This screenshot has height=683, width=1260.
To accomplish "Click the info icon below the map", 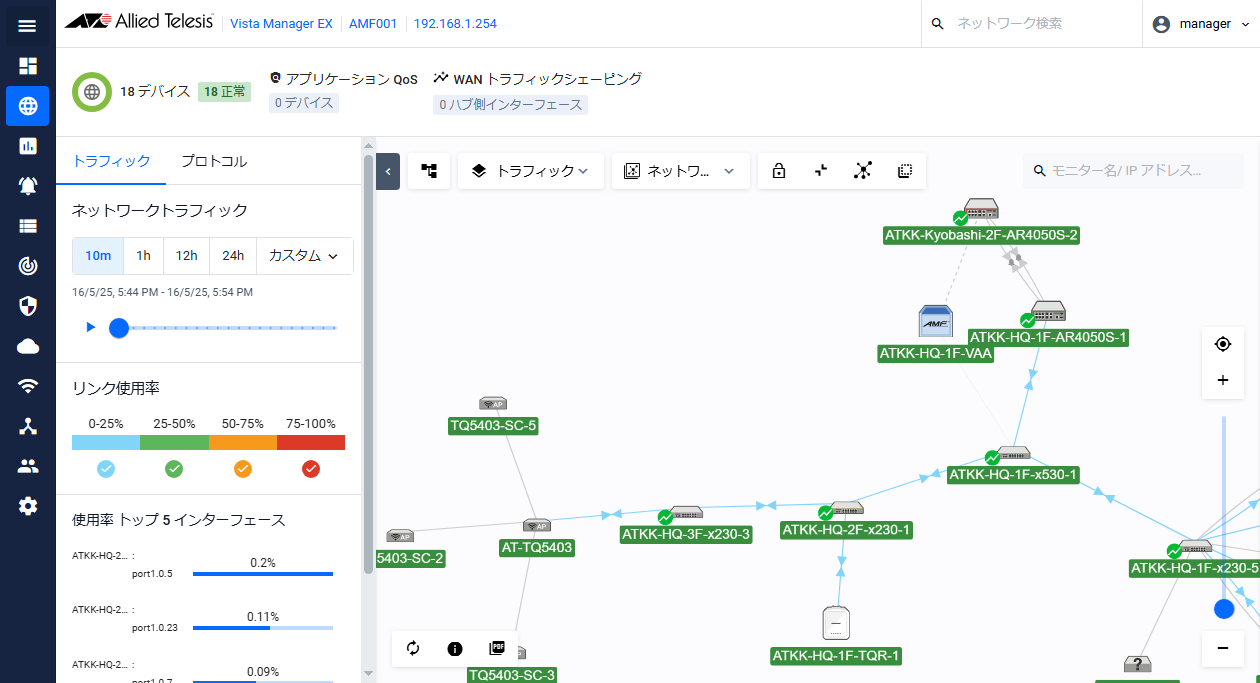I will pos(455,649).
